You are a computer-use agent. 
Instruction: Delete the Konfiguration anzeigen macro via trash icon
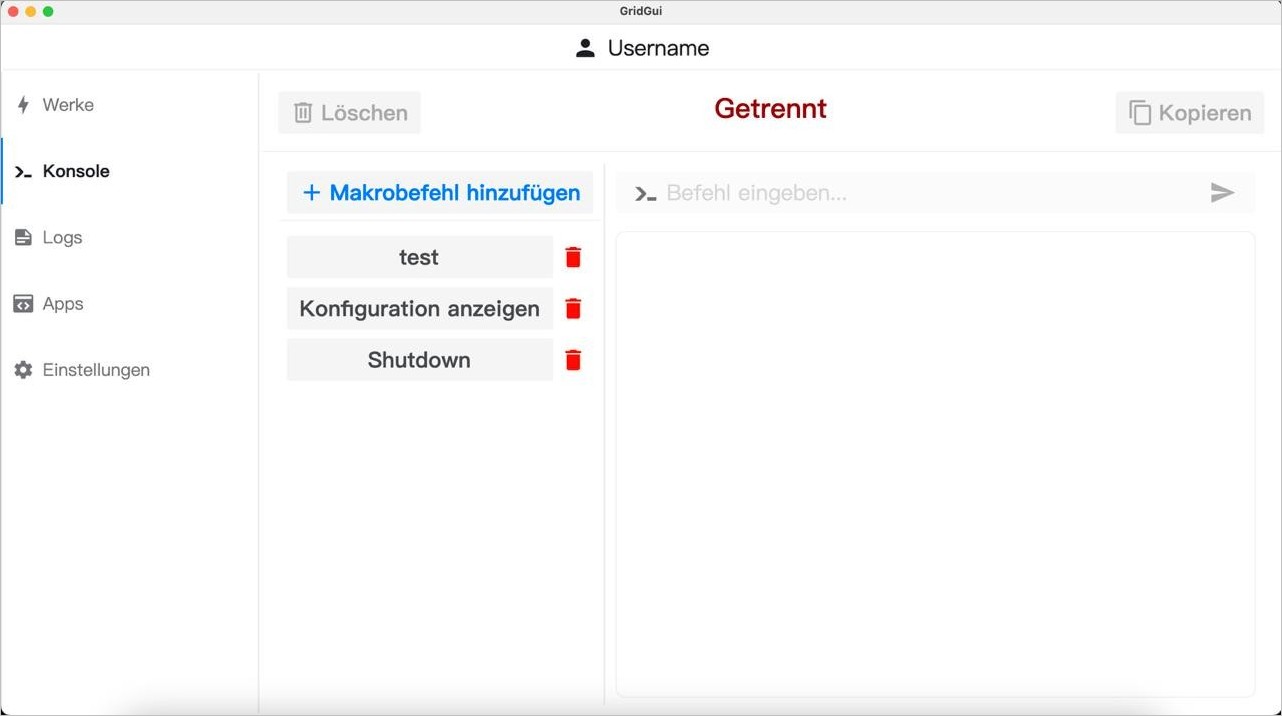click(x=573, y=309)
